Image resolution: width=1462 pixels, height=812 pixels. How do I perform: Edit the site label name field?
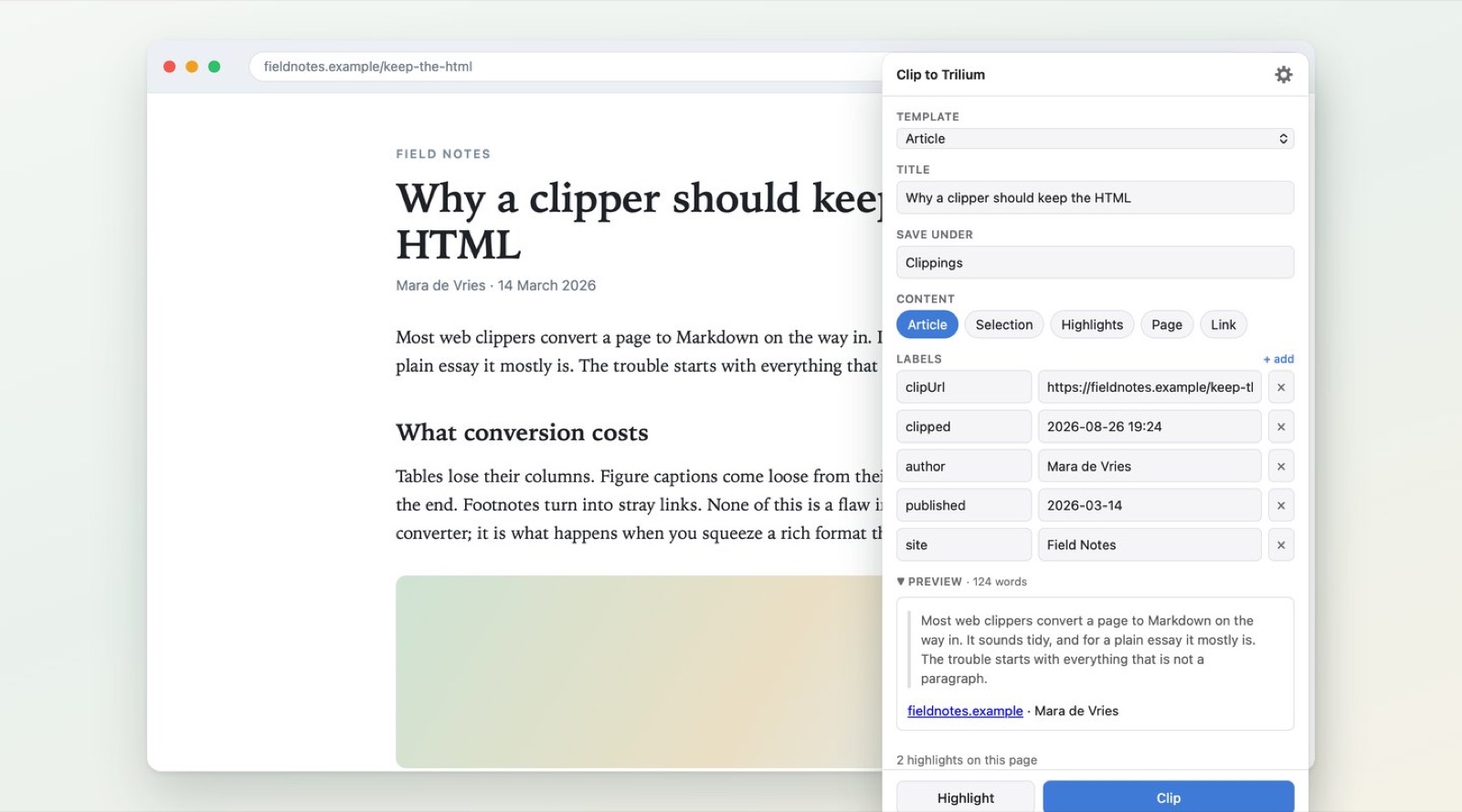(964, 545)
